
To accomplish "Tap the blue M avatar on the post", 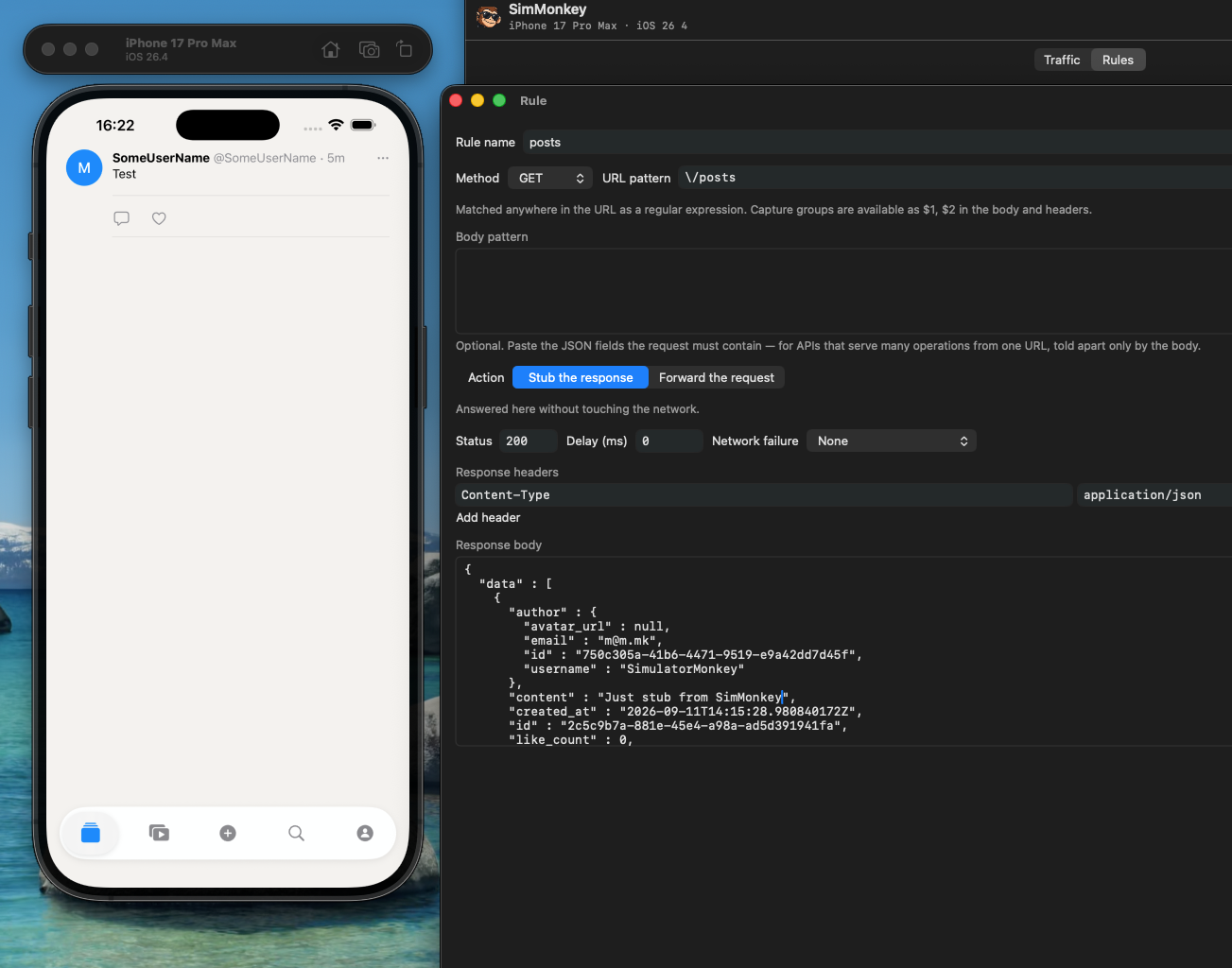I will [x=84, y=167].
